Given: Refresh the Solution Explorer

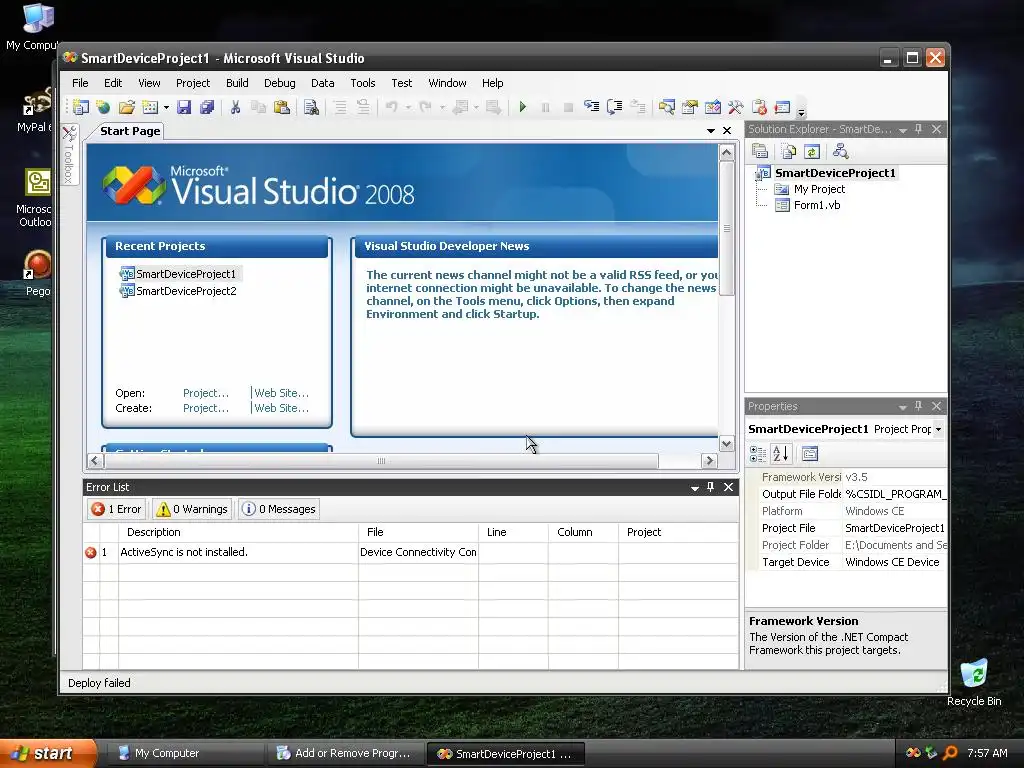Looking at the screenshot, I should click(812, 152).
